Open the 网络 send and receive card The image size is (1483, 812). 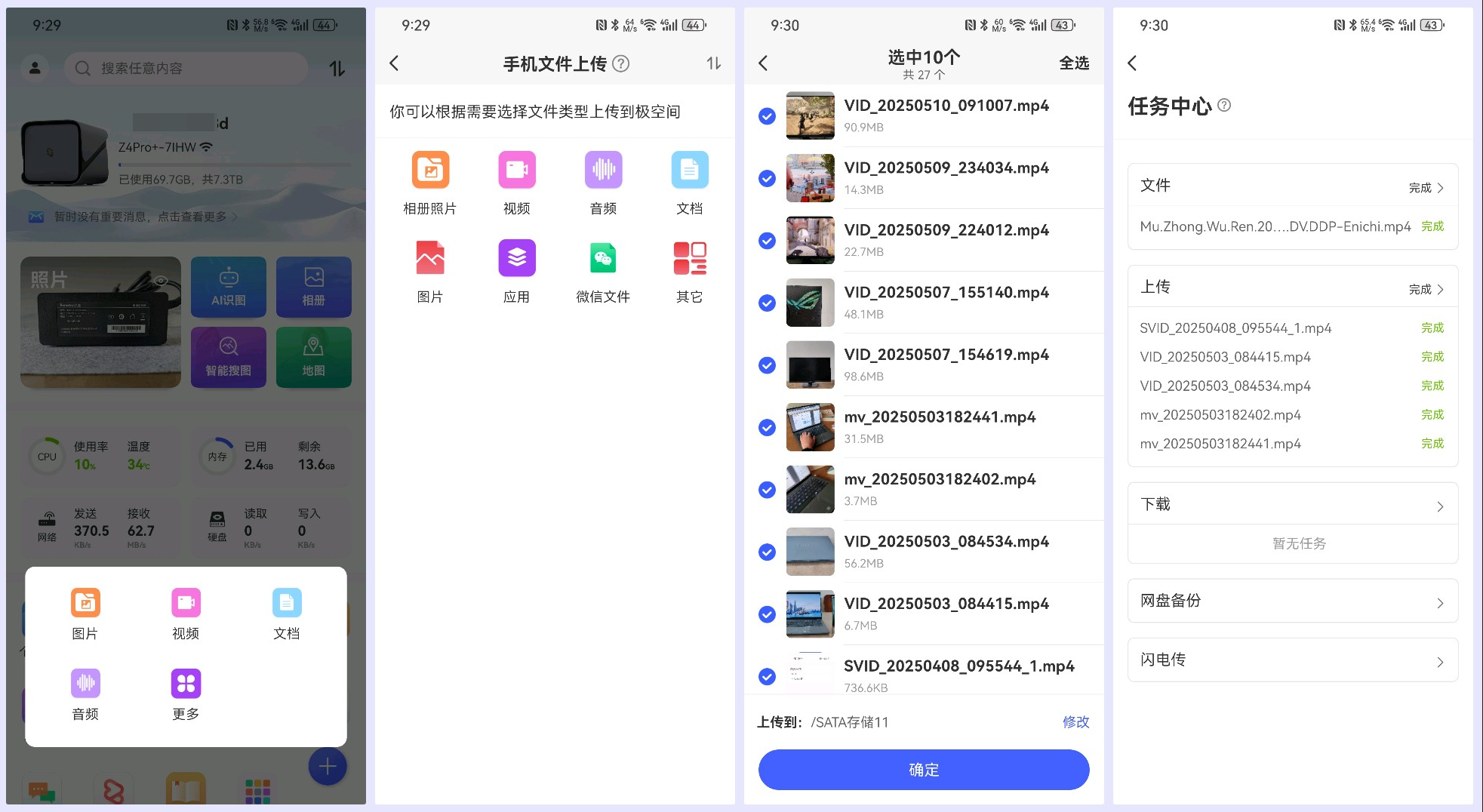(100, 527)
